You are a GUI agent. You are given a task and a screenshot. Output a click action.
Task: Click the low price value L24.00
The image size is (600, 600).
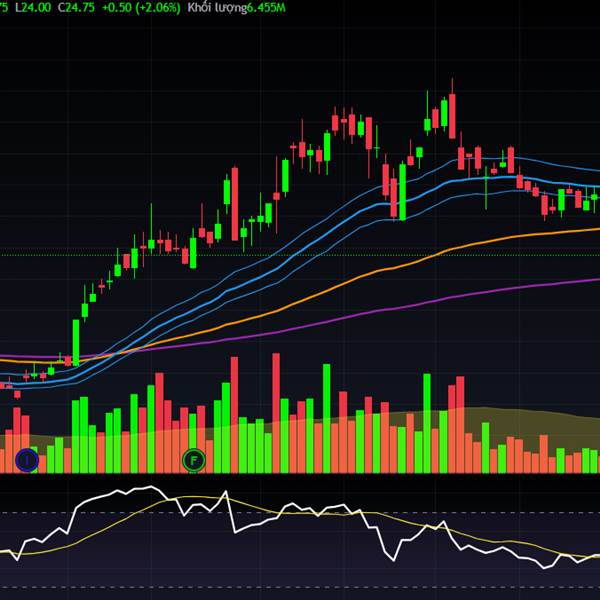(33, 8)
